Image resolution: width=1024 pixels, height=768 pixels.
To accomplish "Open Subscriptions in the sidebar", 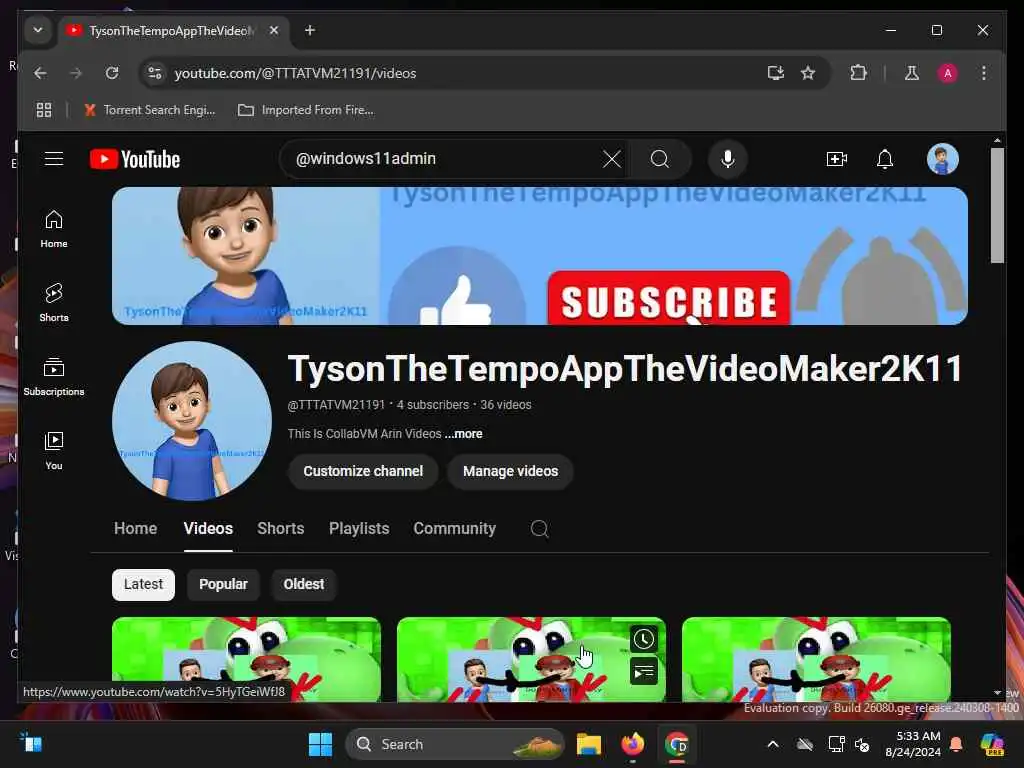I will (x=54, y=376).
